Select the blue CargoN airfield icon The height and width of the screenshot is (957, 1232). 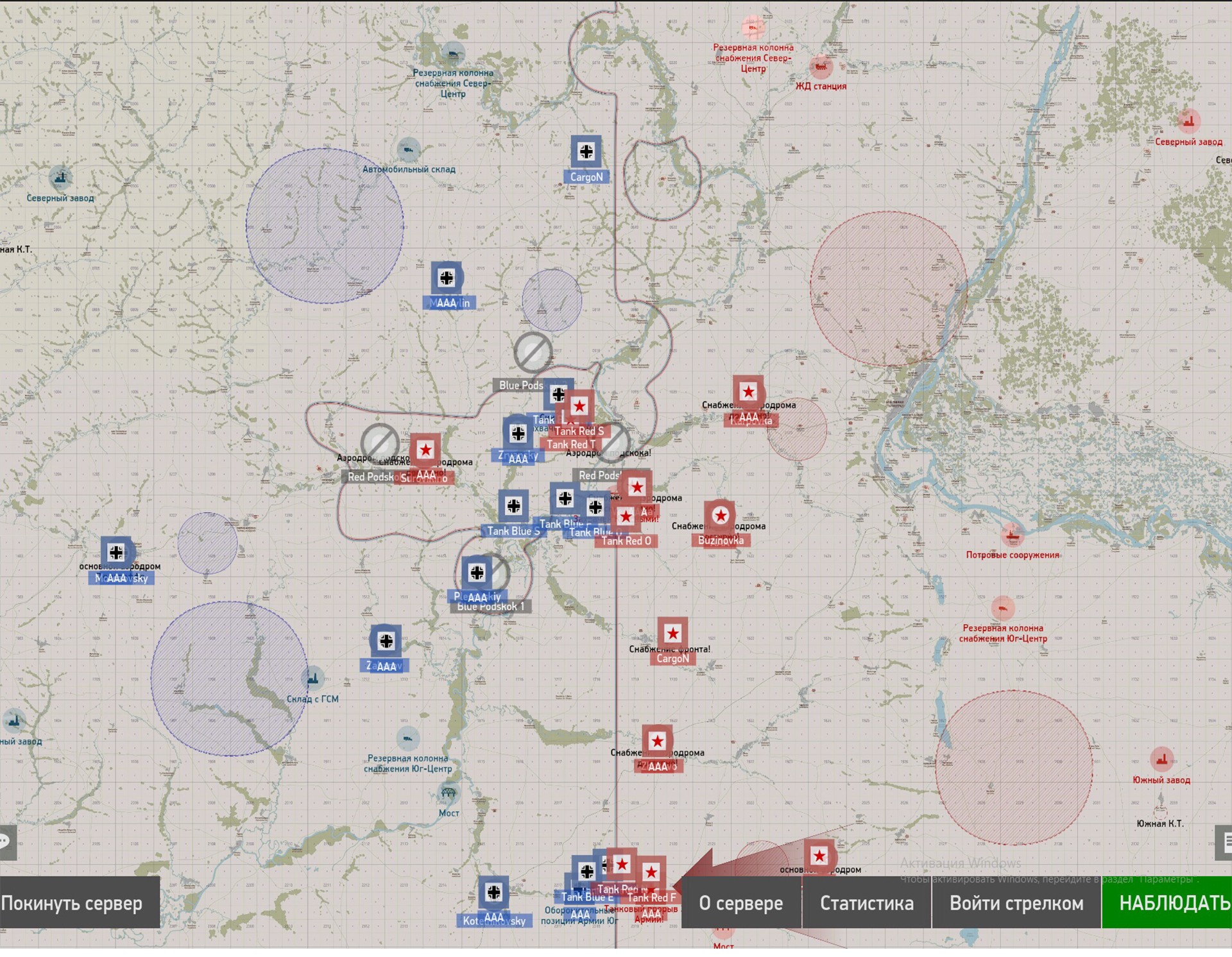586,152
